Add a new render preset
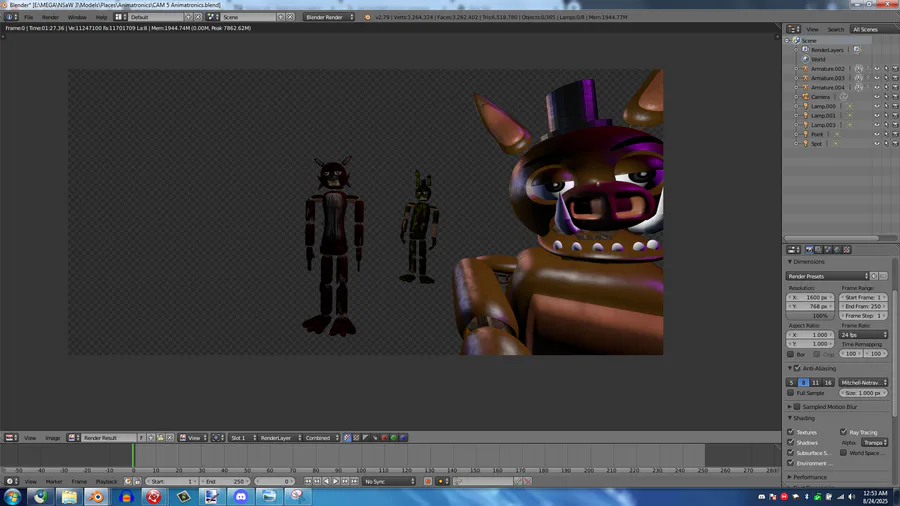This screenshot has width=900, height=506. pos(874,277)
